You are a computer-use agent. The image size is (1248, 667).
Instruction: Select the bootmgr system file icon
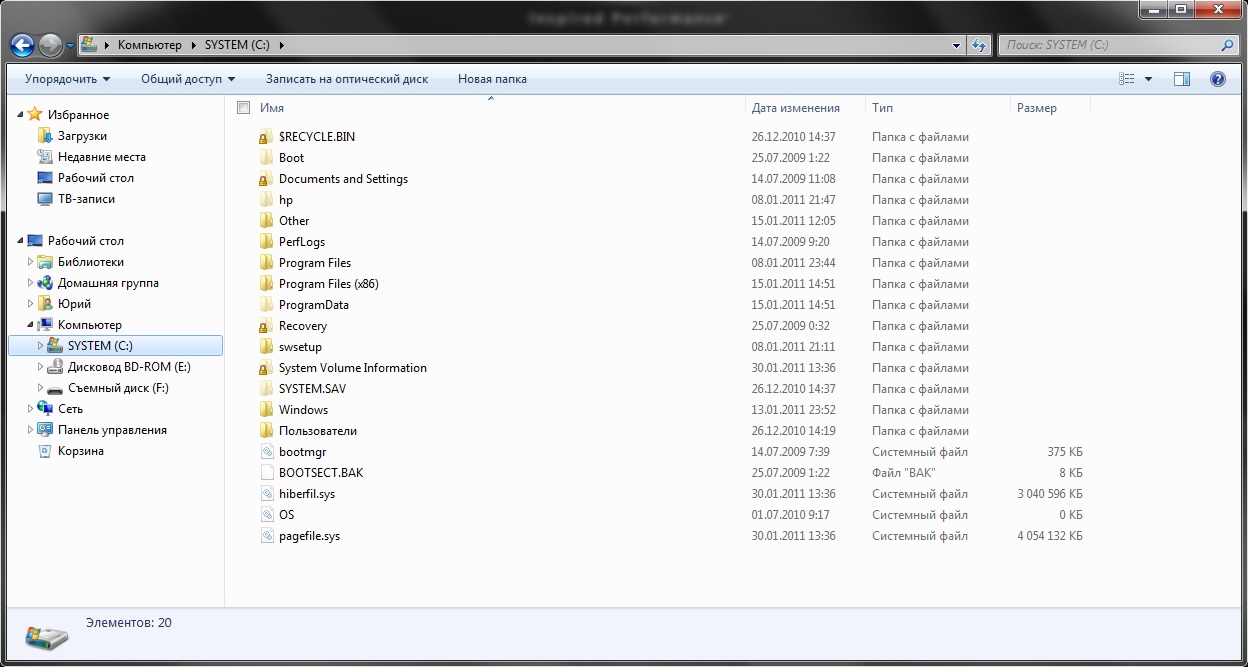point(266,452)
